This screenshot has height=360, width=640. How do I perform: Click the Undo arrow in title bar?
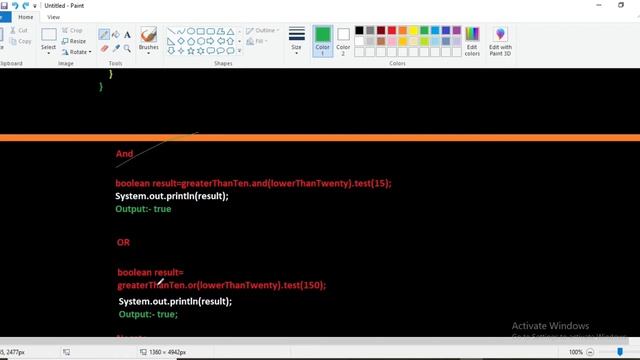pyautogui.click(x=15, y=6)
